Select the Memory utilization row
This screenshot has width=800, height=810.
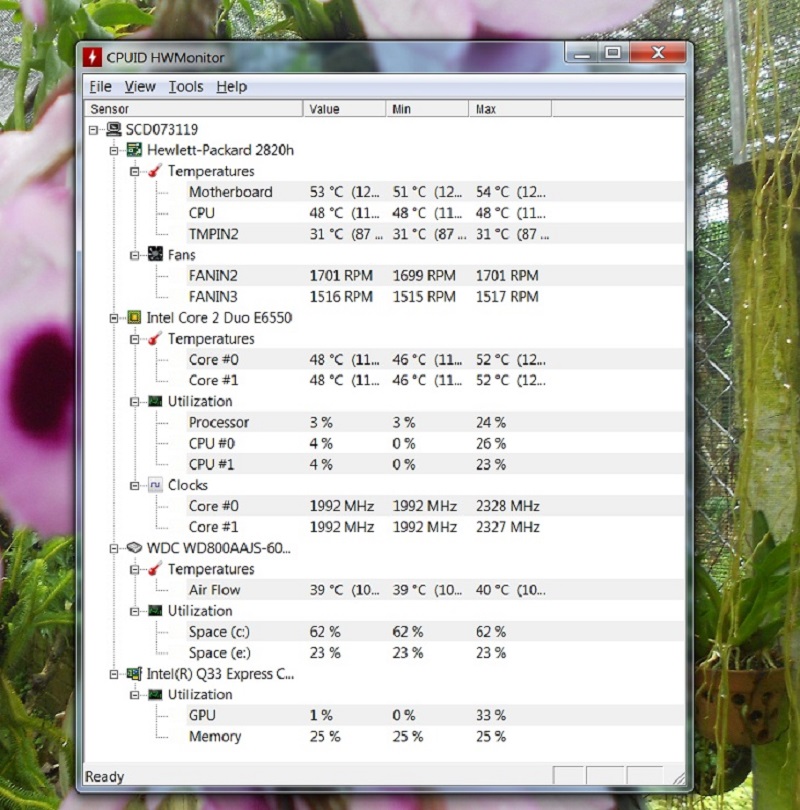pyautogui.click(x=435, y=736)
